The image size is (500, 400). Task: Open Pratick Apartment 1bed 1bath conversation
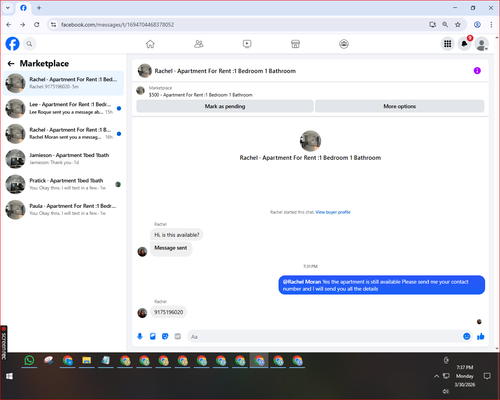coord(63,184)
